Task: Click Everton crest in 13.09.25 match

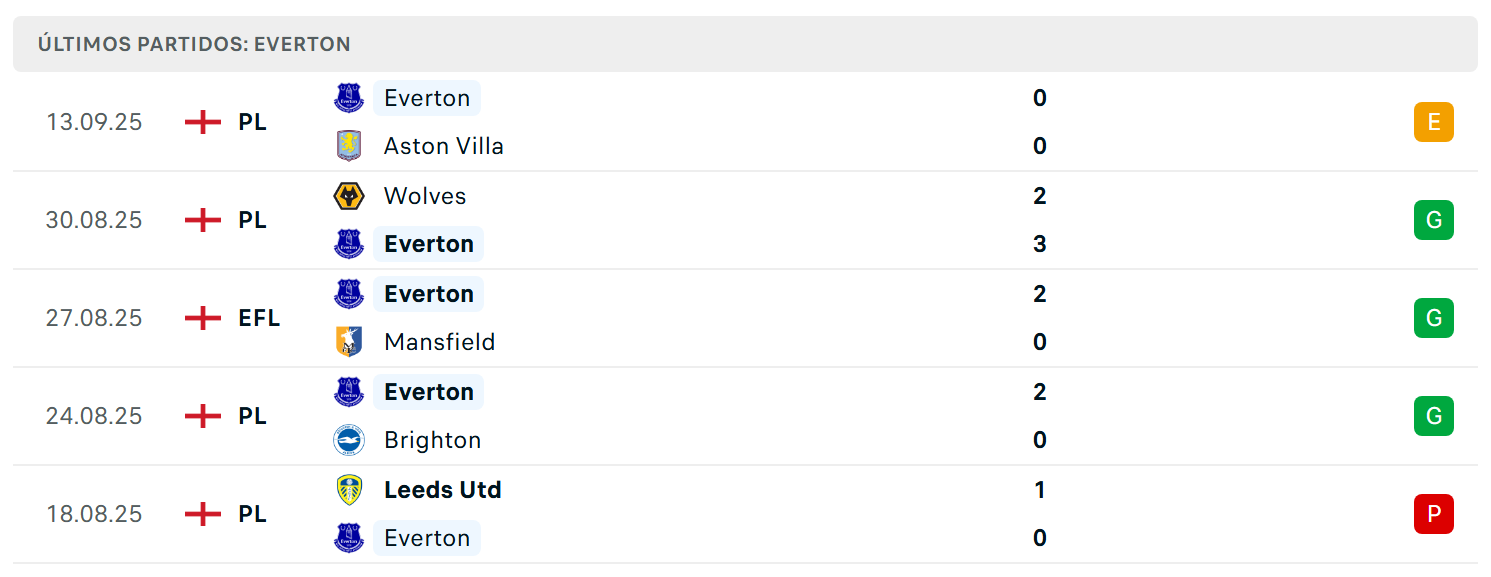Action: coord(349,98)
